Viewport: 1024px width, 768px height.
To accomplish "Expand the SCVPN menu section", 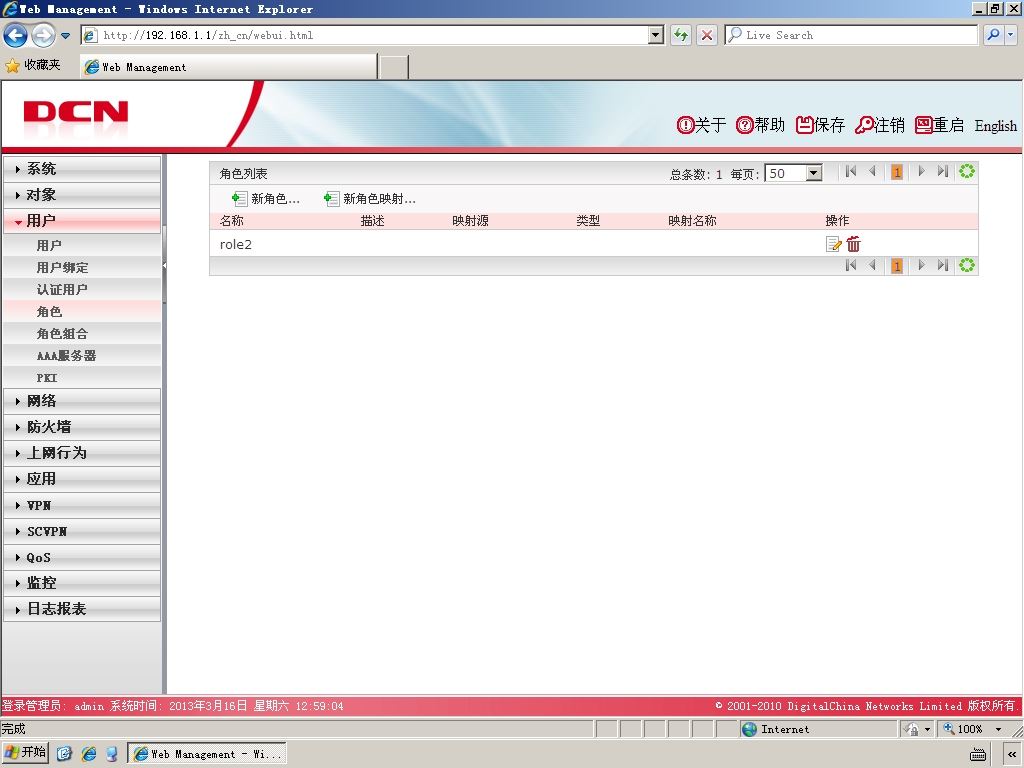I will click(x=82, y=531).
